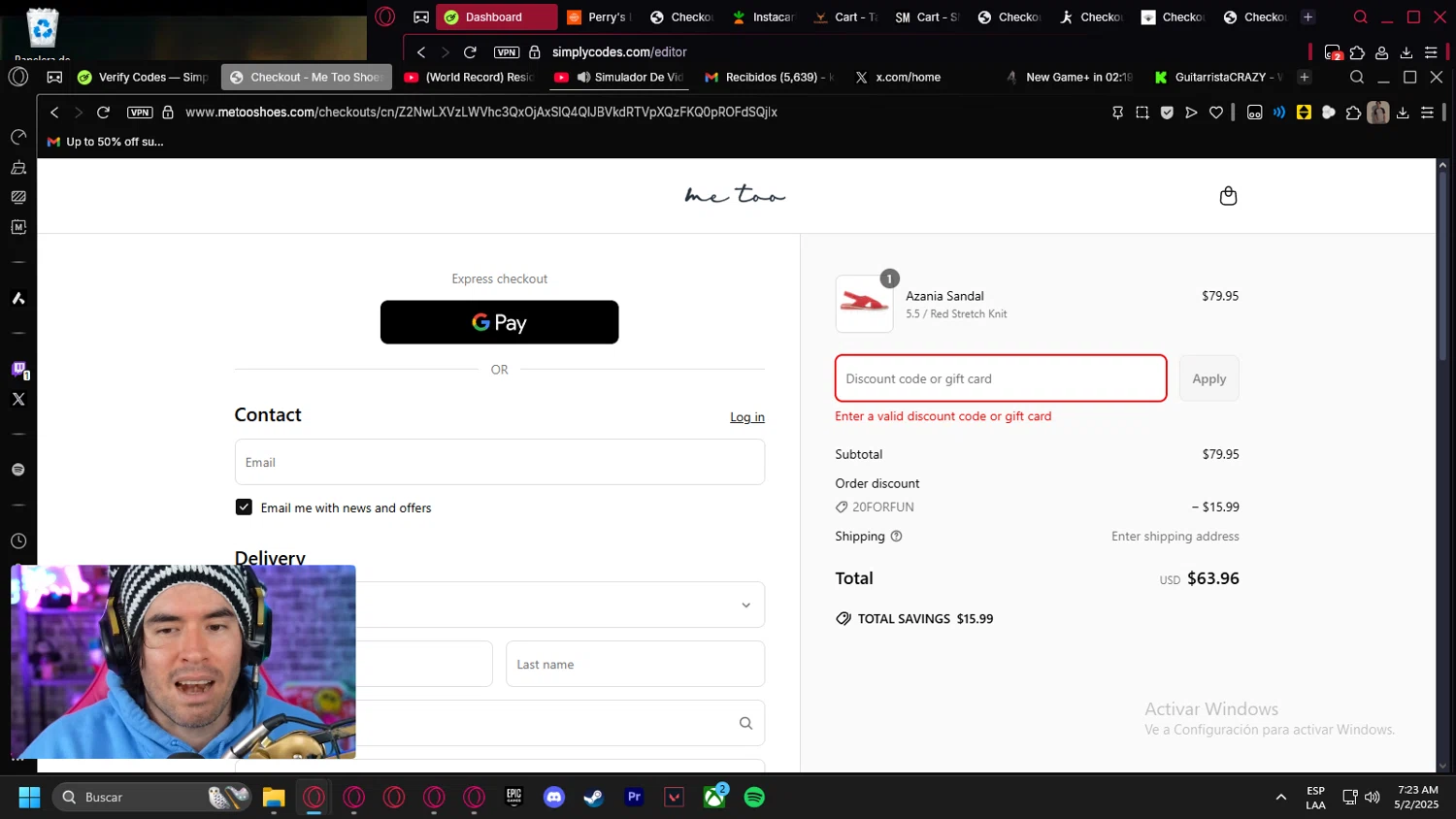Open Spotify in the Opera sidebar
This screenshot has width=1456, height=819.
pyautogui.click(x=18, y=470)
